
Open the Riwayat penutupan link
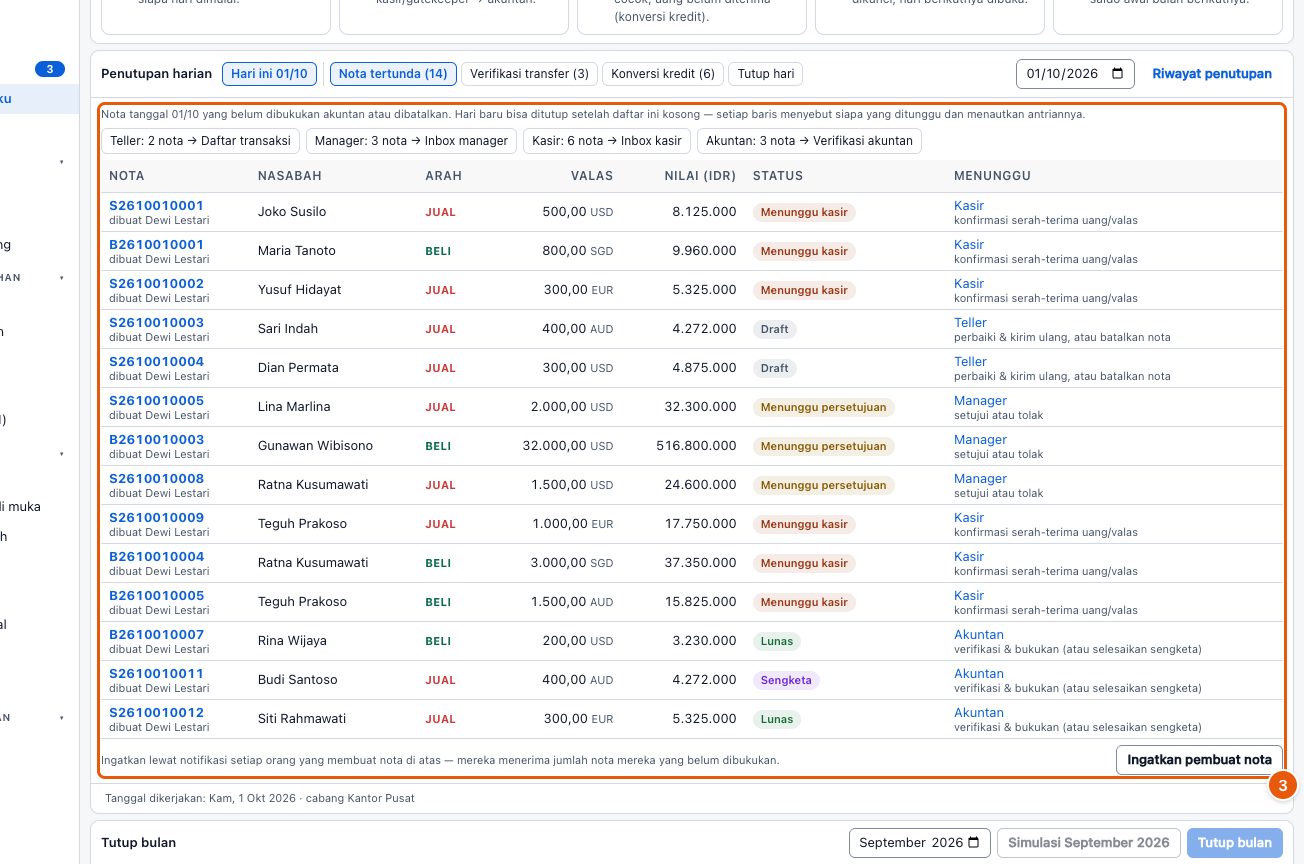[x=1212, y=74]
